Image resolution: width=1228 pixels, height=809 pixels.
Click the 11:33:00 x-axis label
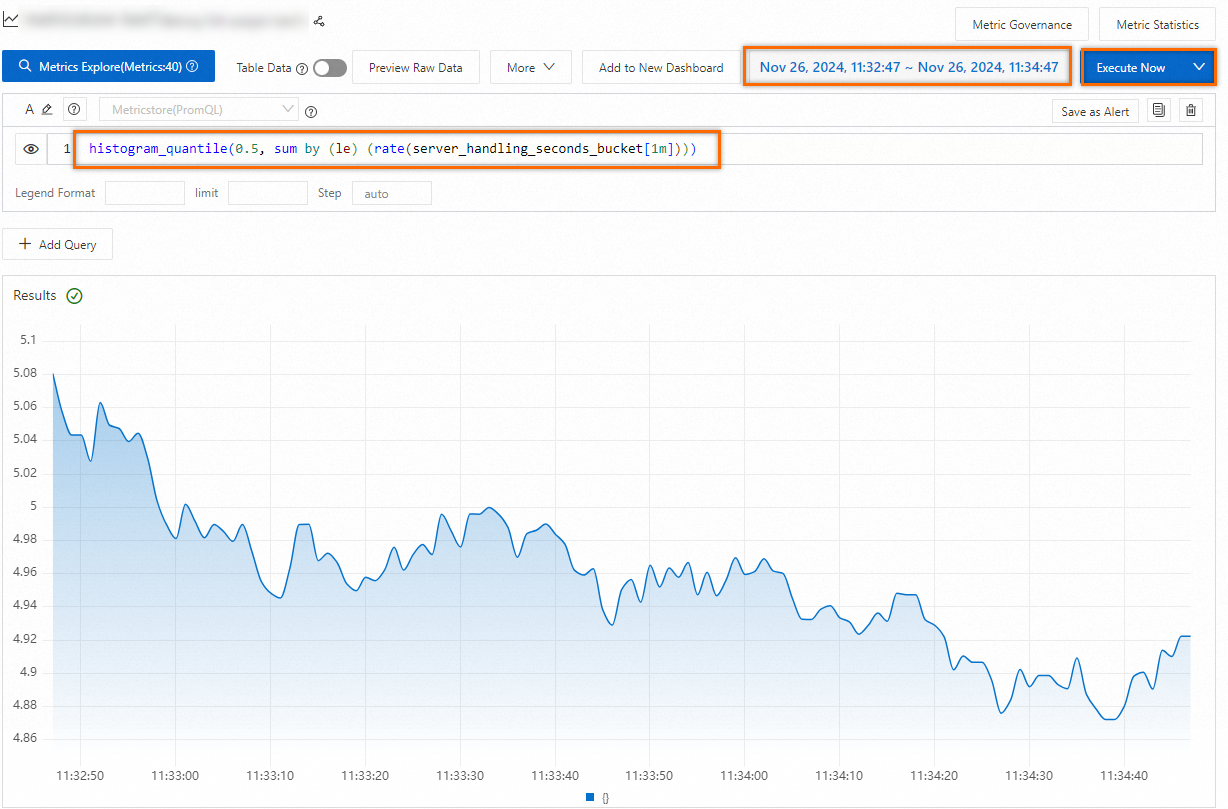pyautogui.click(x=175, y=775)
